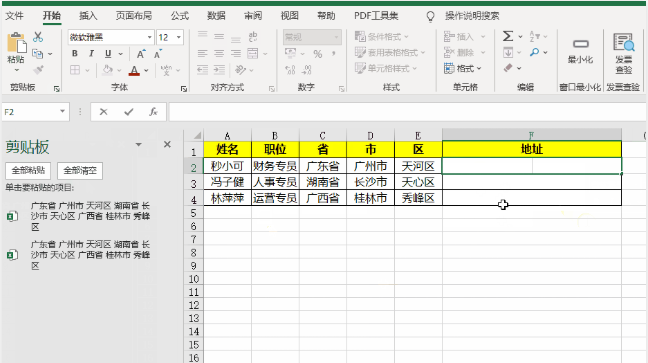Align text right
This screenshot has height=363, width=648.
point(236,53)
